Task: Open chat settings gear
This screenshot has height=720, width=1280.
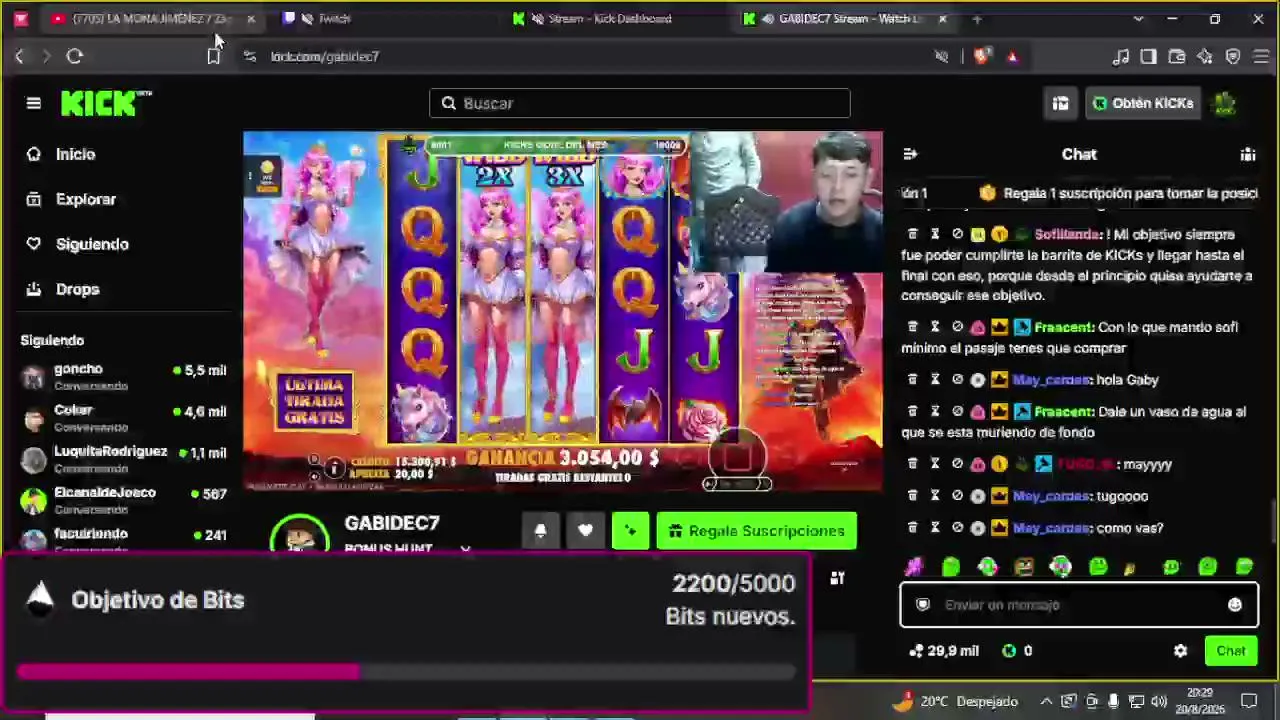Action: coord(1180,651)
